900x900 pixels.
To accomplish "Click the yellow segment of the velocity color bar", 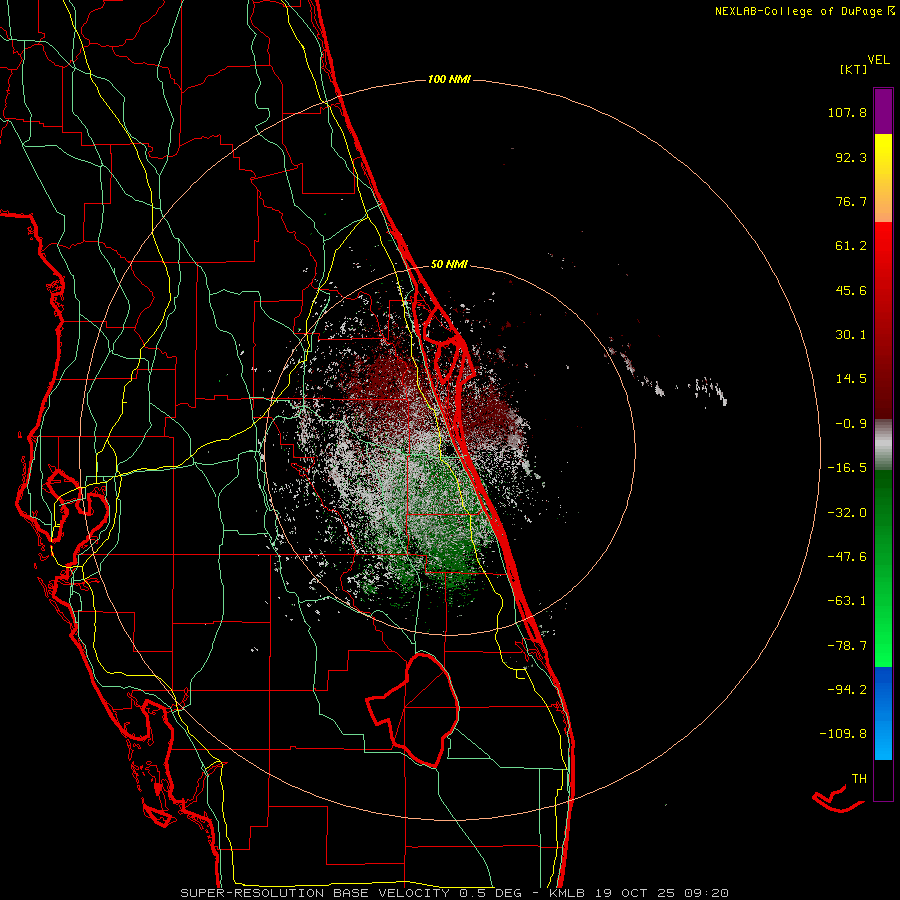I will 883,155.
